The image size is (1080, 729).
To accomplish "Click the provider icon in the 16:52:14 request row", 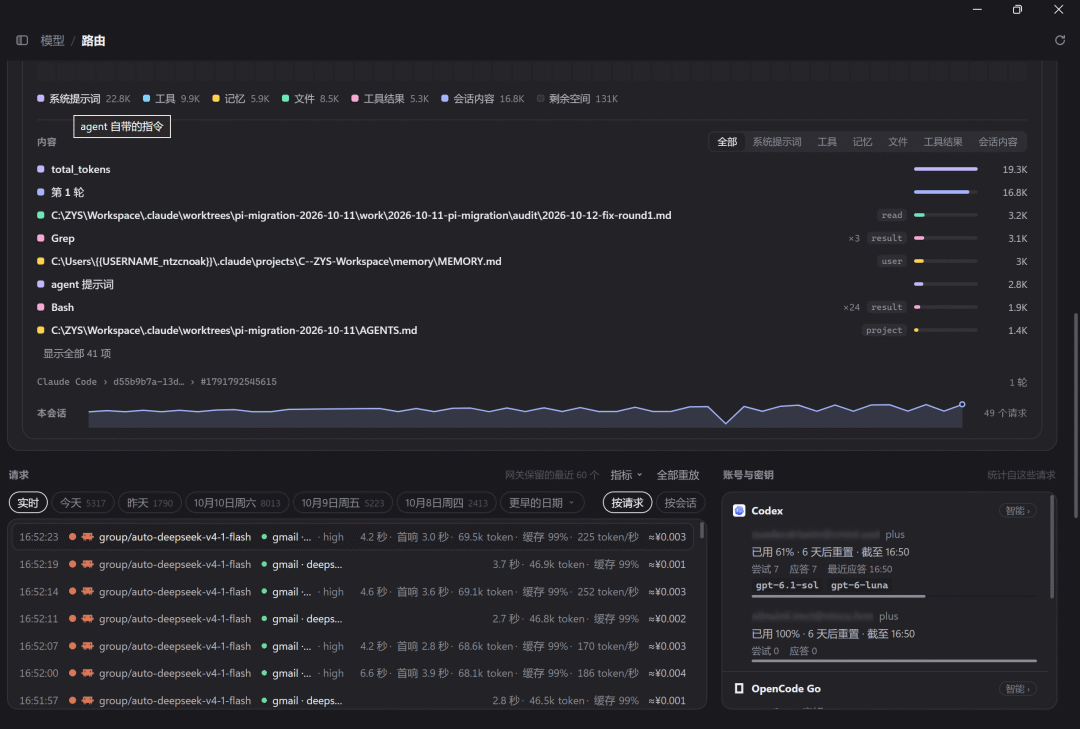I will coord(87,591).
